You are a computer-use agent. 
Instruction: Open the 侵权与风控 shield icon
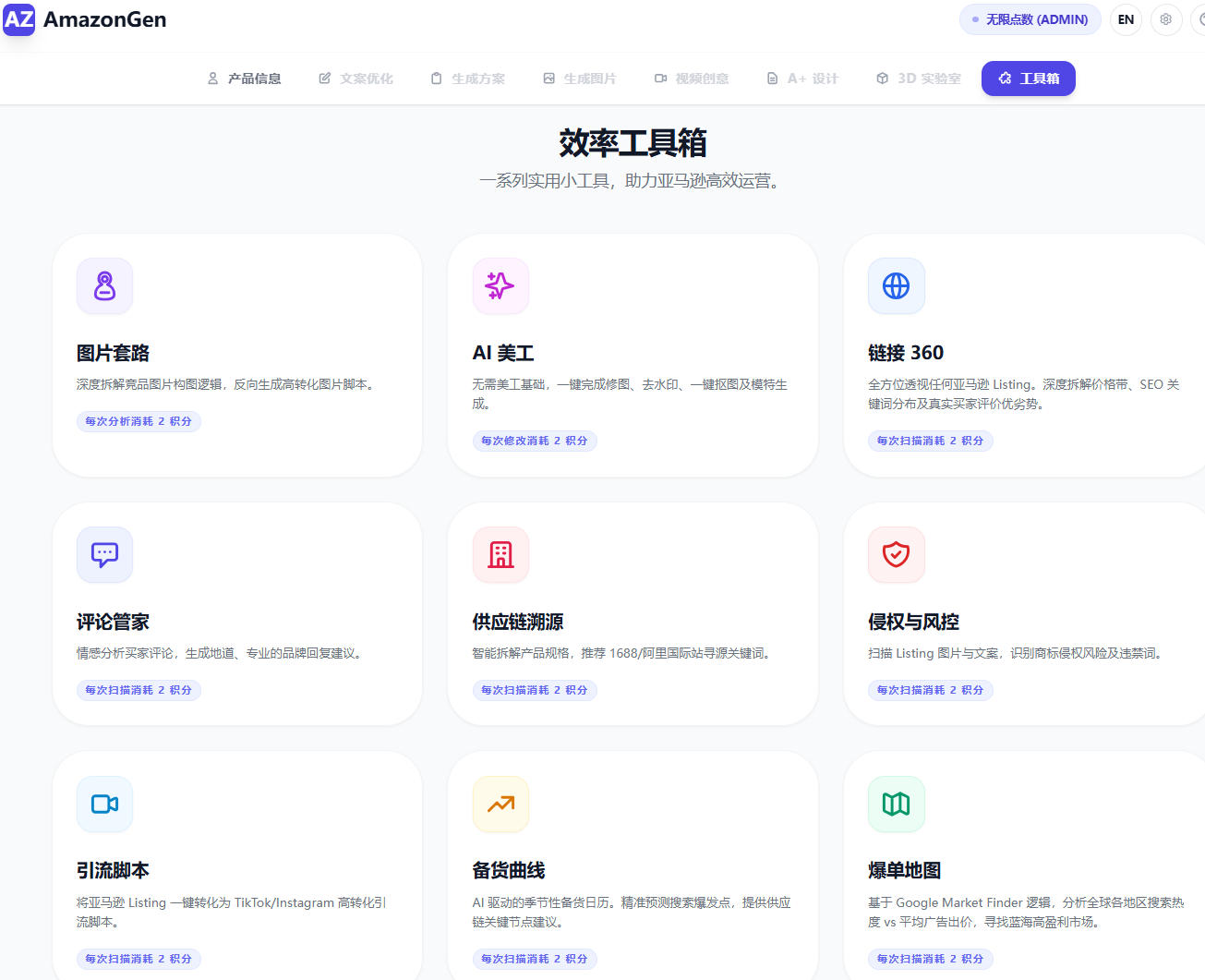tap(896, 554)
